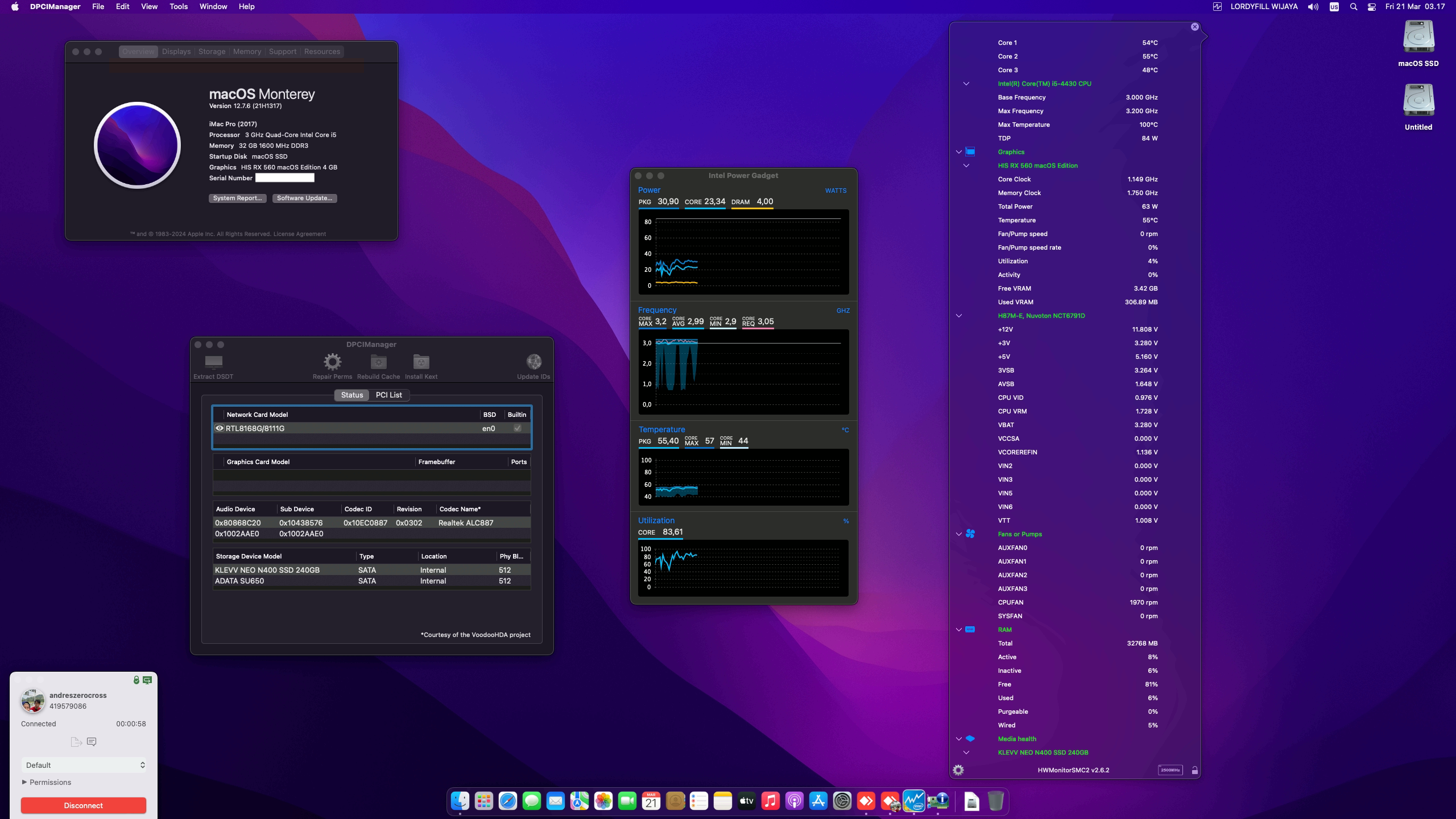This screenshot has height=819, width=1456.
Task: Click the Extract DSDT icon in DPCIManager
Action: pos(213,363)
